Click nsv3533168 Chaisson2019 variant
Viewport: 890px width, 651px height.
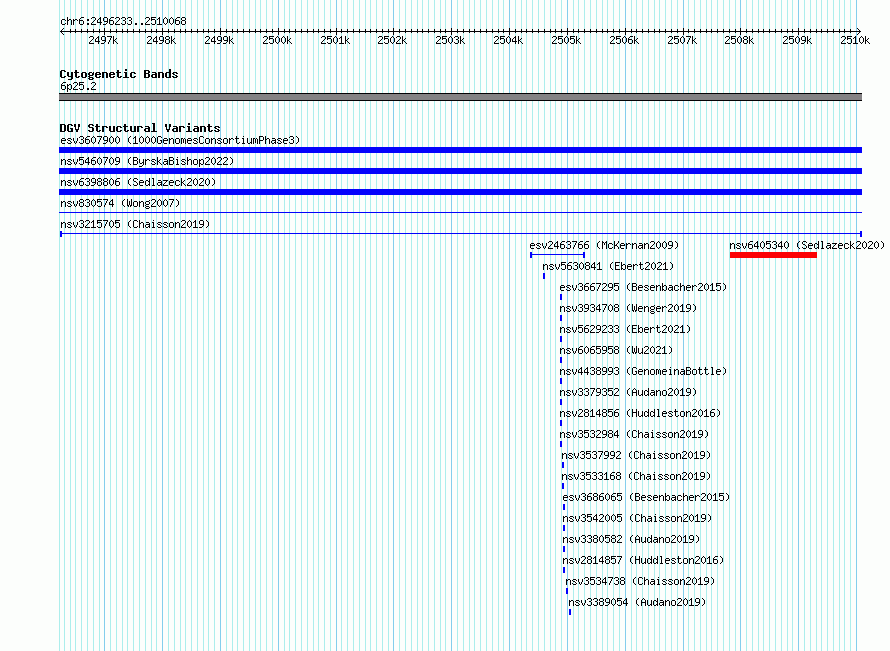[636, 476]
